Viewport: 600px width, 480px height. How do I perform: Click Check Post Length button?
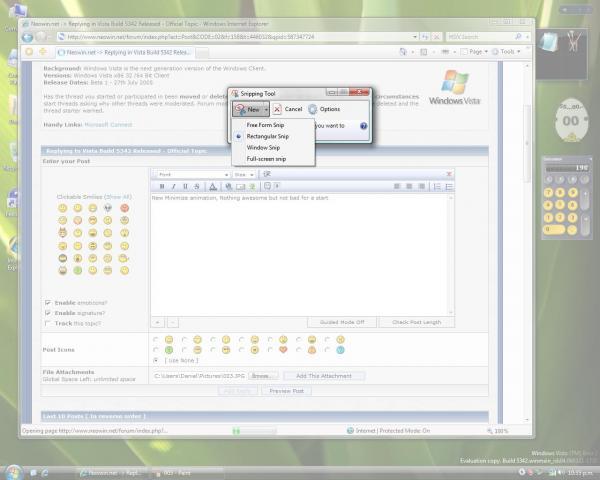pos(416,322)
